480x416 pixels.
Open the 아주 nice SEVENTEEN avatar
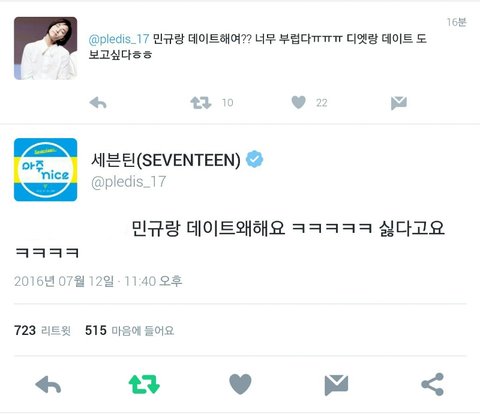[46, 170]
